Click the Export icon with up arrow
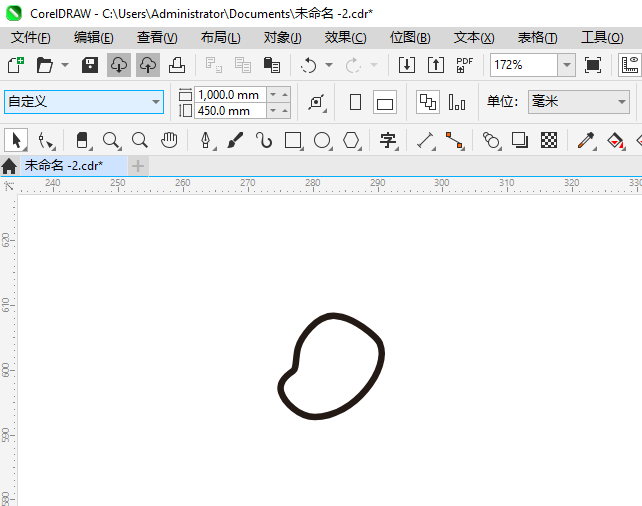This screenshot has width=642, height=506. click(436, 65)
